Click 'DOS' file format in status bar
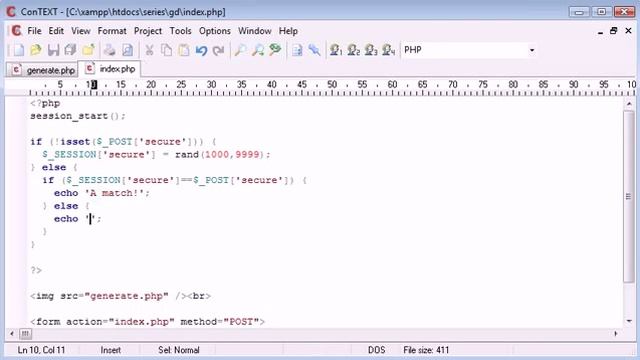Image resolution: width=640 pixels, height=360 pixels. [x=376, y=350]
